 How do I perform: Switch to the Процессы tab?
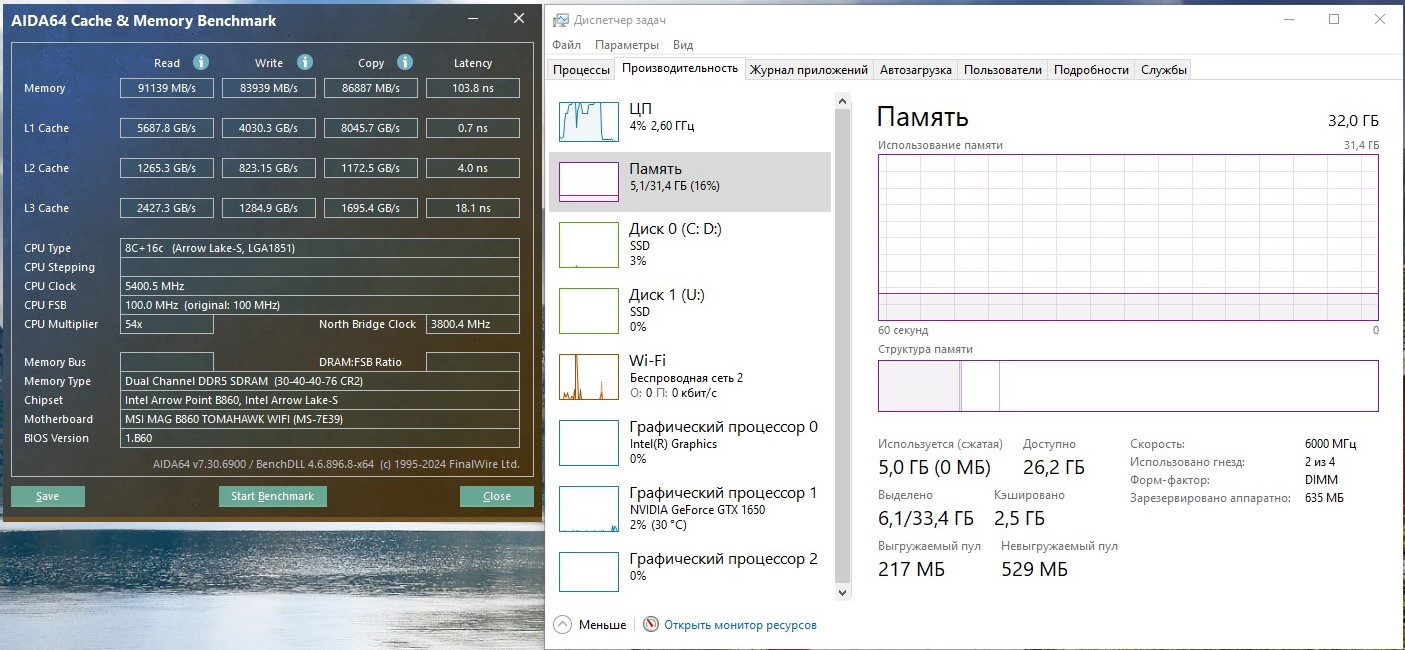581,70
